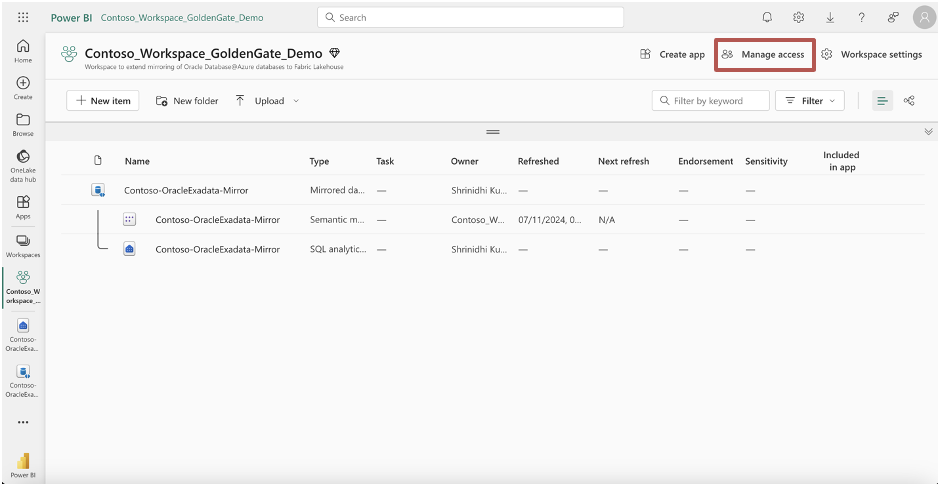This screenshot has height=484, width=940.
Task: Open settings gear in top bar
Action: [799, 17]
